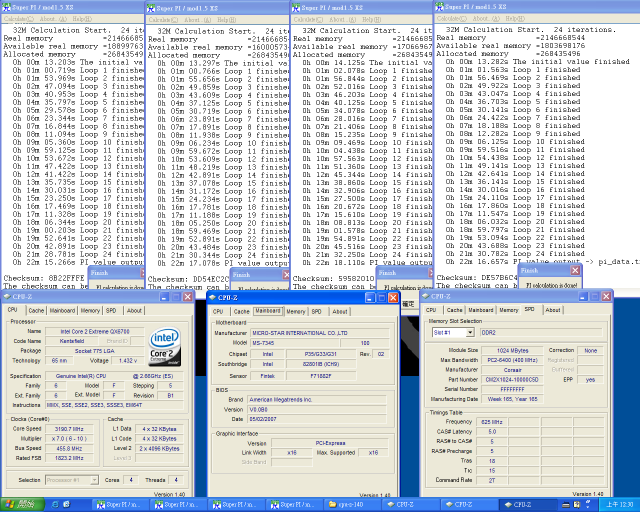Open Help menu in checksum DE57B6C4 Super PI window

pos(515,18)
